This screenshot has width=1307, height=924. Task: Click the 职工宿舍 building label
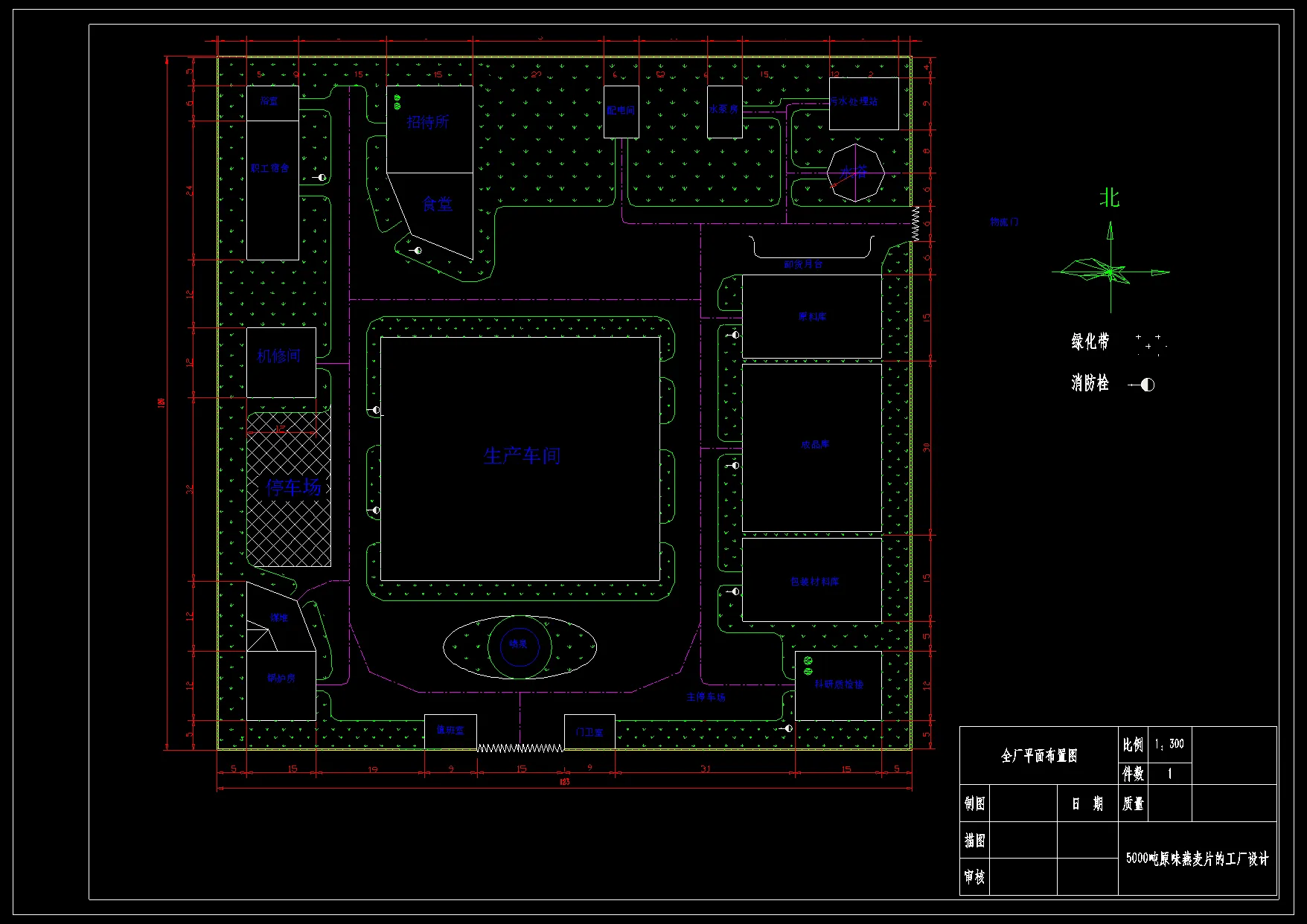pyautogui.click(x=269, y=168)
